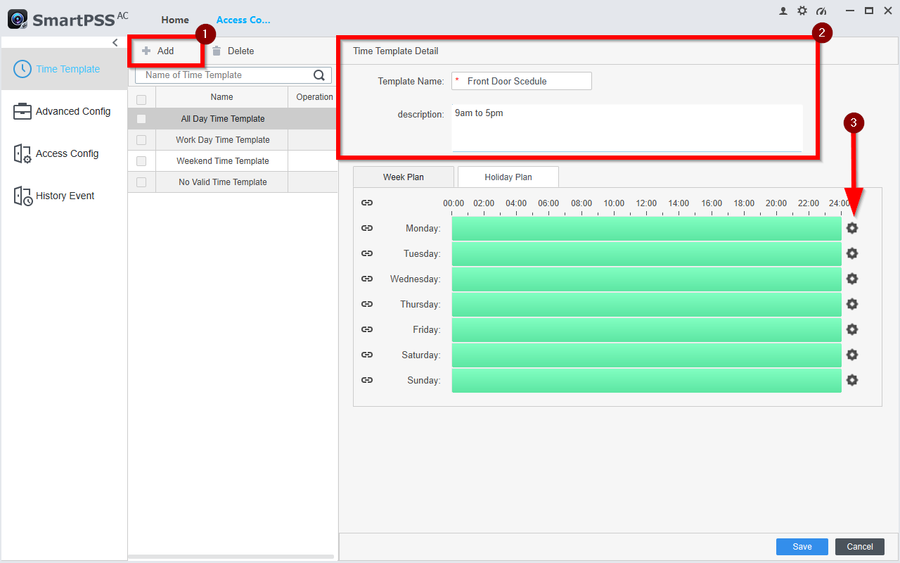The image size is (900, 563).
Task: Click the Monday settings gear icon
Action: coord(852,228)
